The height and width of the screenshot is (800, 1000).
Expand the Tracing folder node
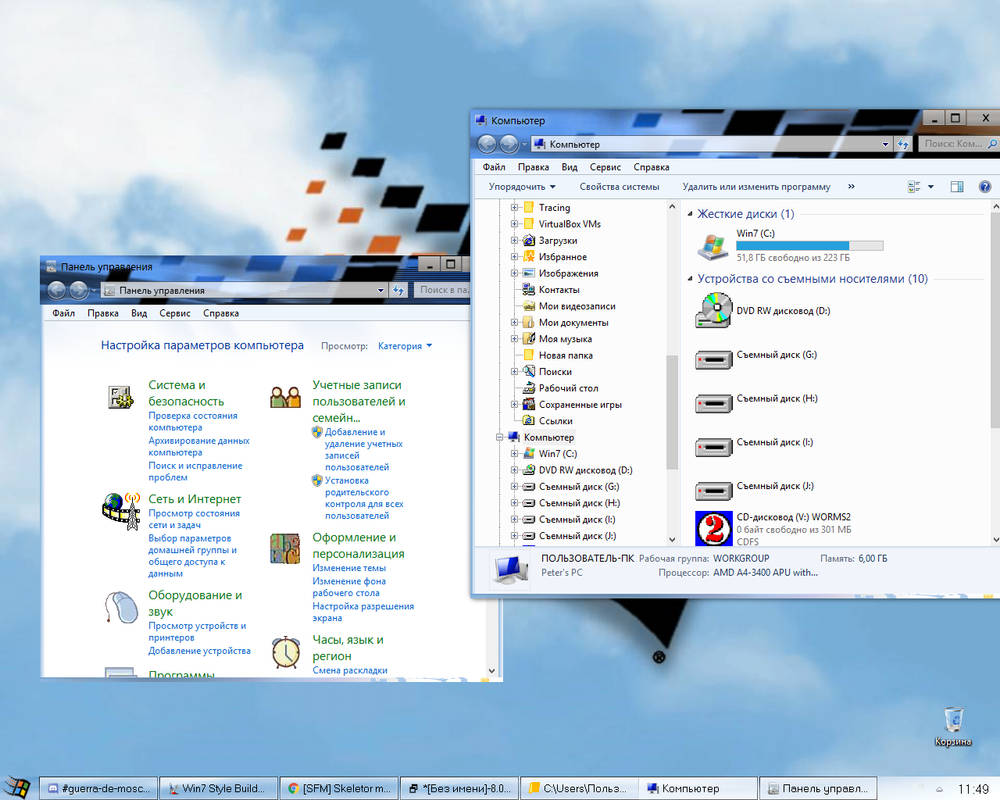[516, 207]
